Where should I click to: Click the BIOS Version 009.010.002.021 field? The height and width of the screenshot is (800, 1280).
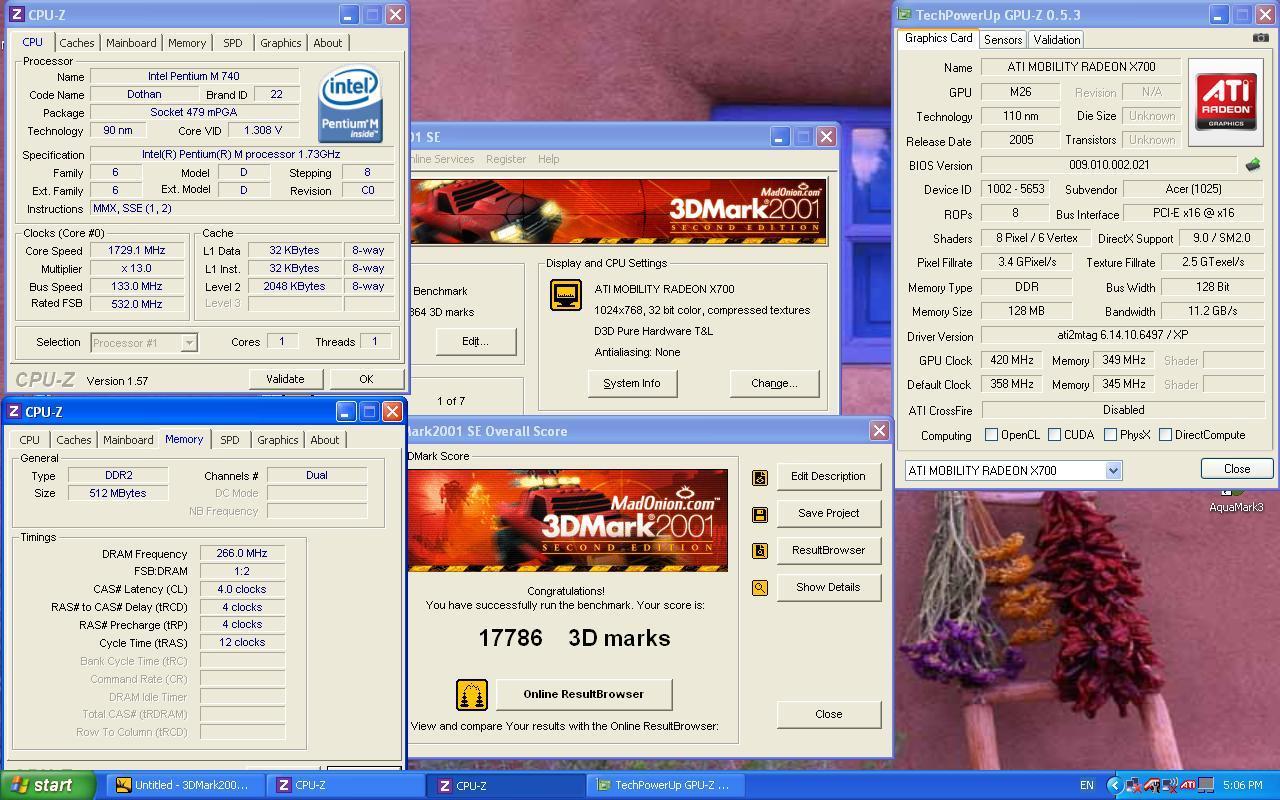(1109, 165)
